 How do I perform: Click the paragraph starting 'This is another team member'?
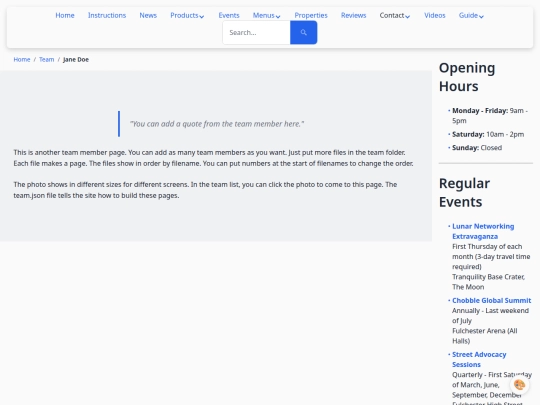pyautogui.click(x=213, y=158)
